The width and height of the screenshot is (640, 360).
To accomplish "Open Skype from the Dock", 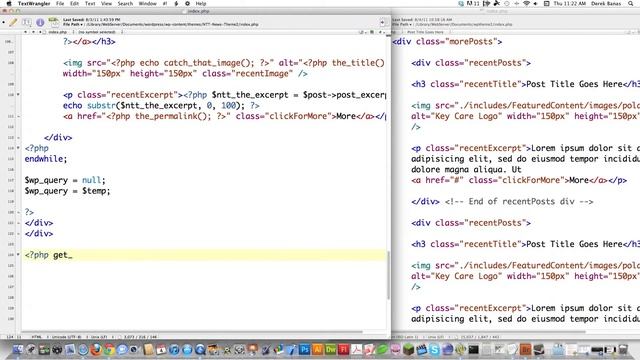I will click(434, 349).
